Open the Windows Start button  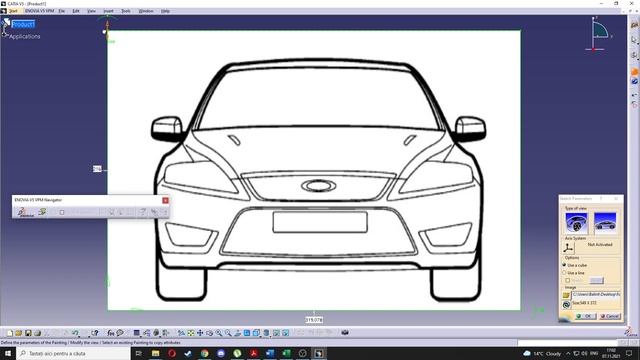8,353
